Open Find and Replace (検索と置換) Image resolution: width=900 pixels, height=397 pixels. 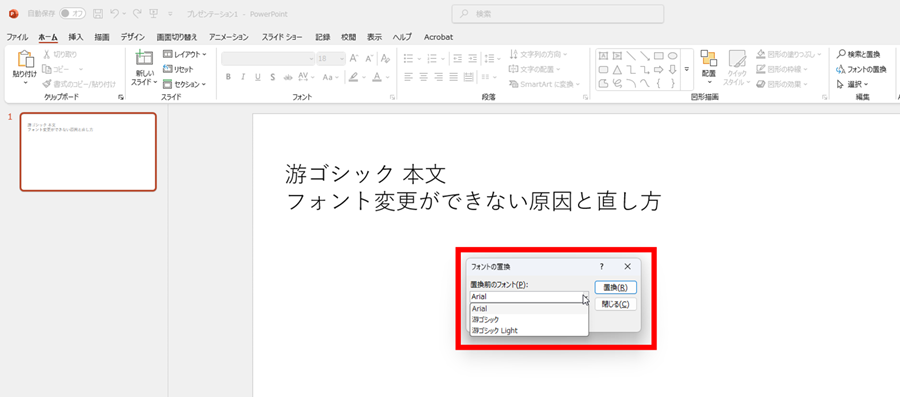point(859,55)
